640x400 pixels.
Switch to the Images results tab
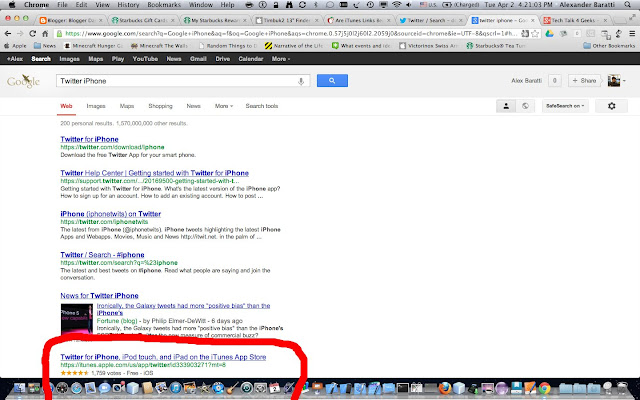tap(96, 106)
